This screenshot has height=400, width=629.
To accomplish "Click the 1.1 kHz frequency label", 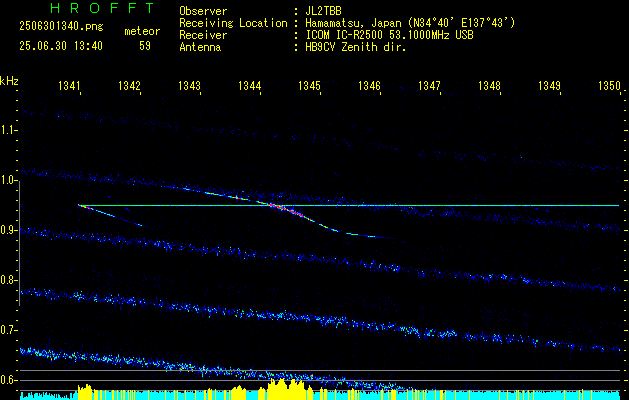I will pos(8,130).
